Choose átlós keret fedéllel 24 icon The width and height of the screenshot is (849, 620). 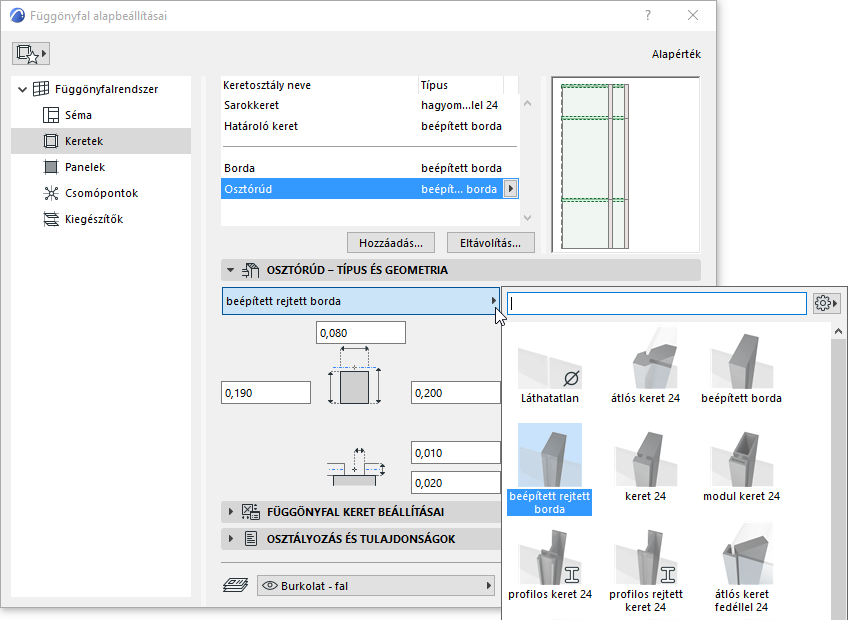[x=741, y=556]
